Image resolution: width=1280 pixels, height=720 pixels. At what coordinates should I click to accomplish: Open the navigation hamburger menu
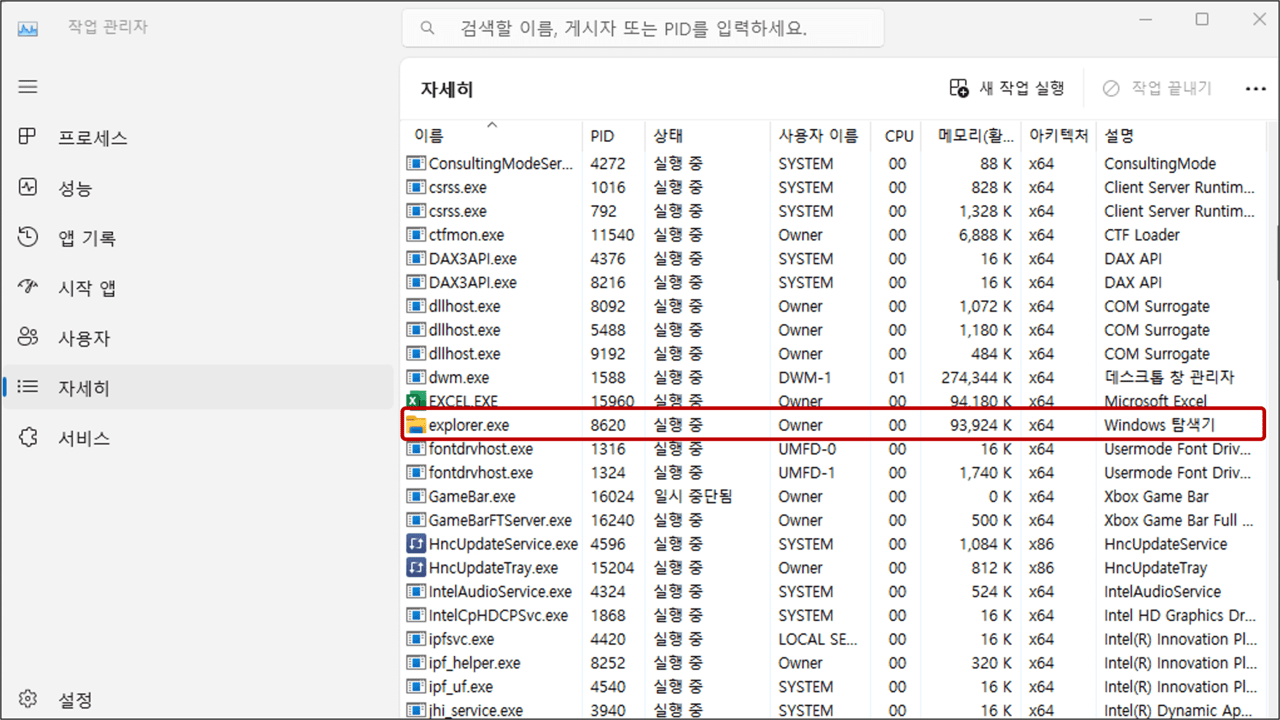(x=27, y=86)
